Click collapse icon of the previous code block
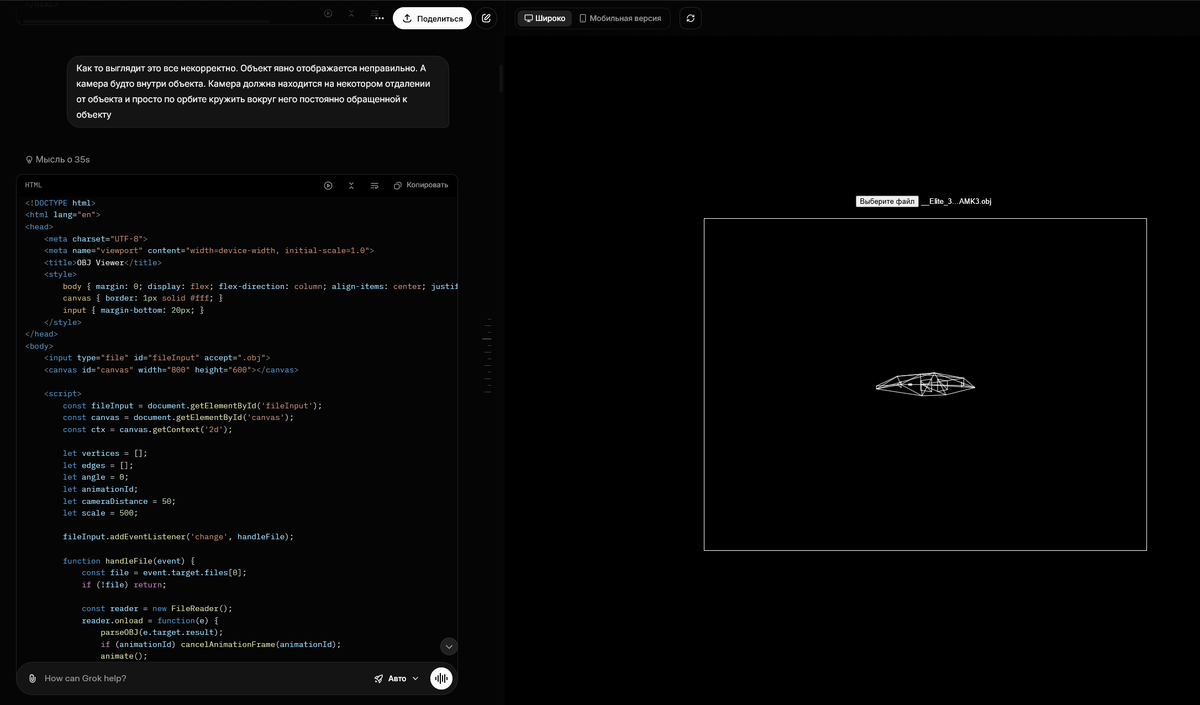The width and height of the screenshot is (1200, 705). (x=351, y=13)
